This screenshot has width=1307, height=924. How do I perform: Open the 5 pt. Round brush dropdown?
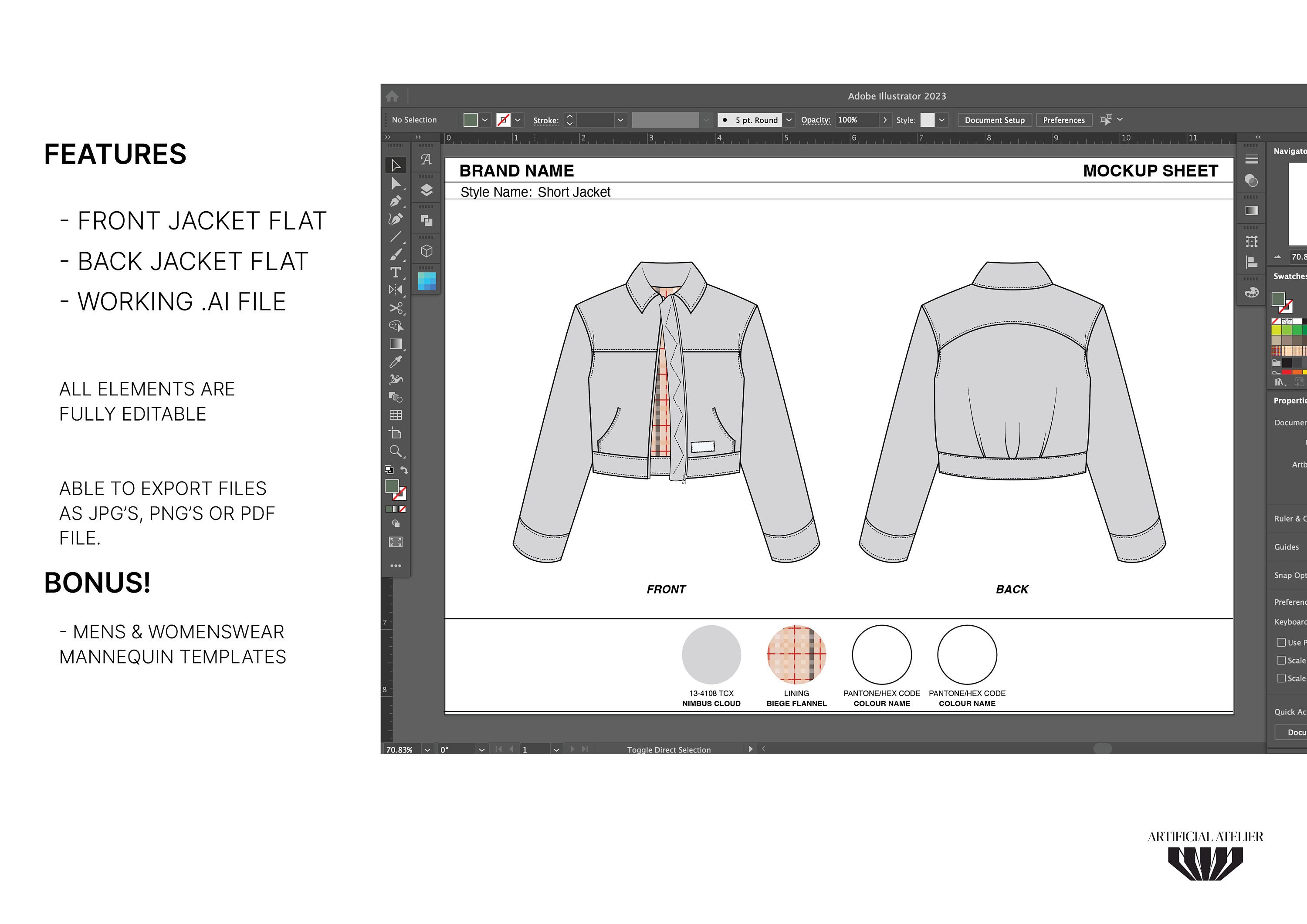click(x=789, y=120)
